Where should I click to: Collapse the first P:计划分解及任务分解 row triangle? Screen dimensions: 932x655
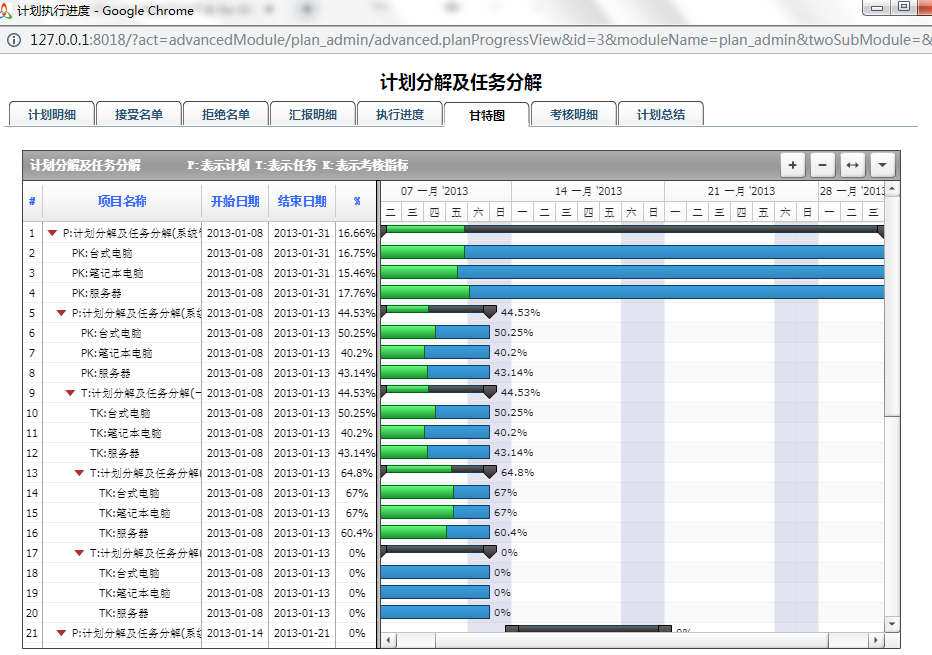52,232
